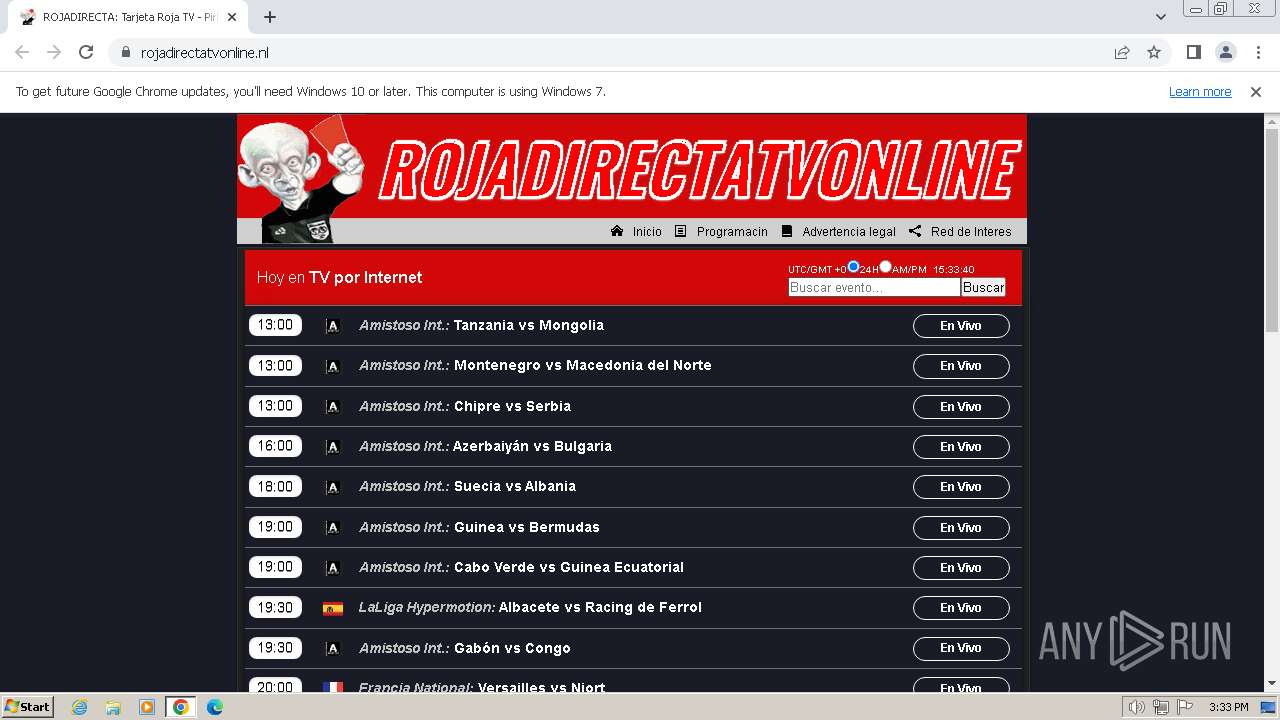The width and height of the screenshot is (1280, 720).
Task: Open Internet Explorer from taskbar
Action: click(x=80, y=707)
